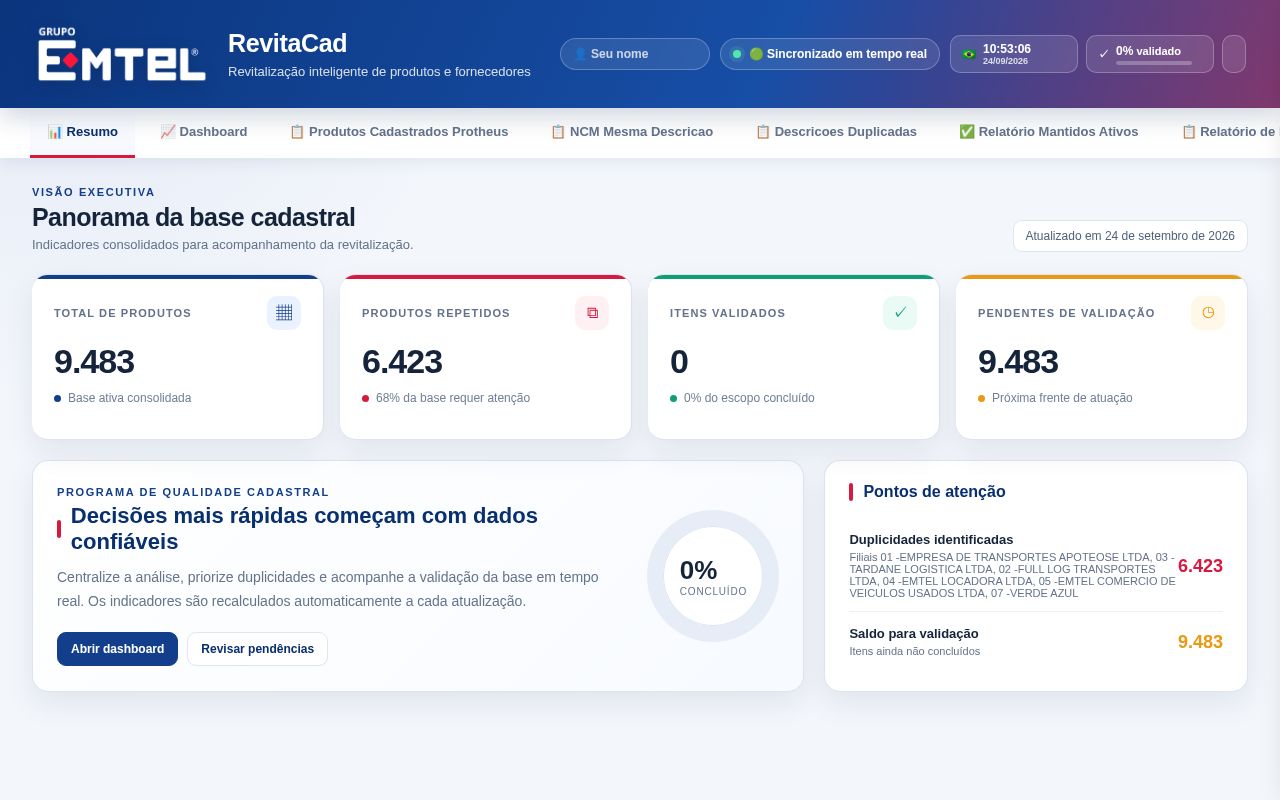Click the grid icon on Total de Produtos card
Image resolution: width=1280 pixels, height=800 pixels.
pyautogui.click(x=284, y=313)
